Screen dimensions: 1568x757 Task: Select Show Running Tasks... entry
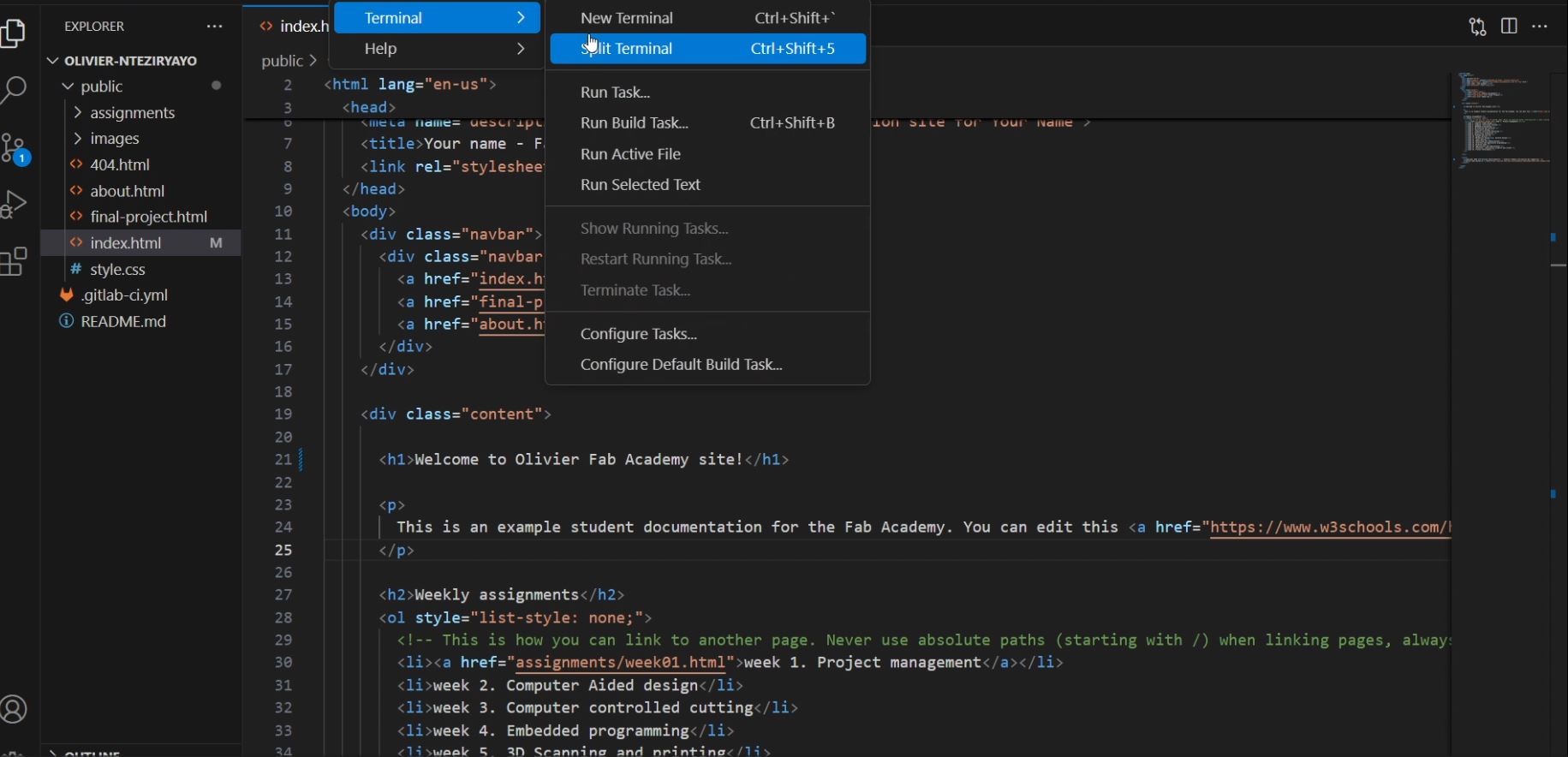[x=707, y=229]
